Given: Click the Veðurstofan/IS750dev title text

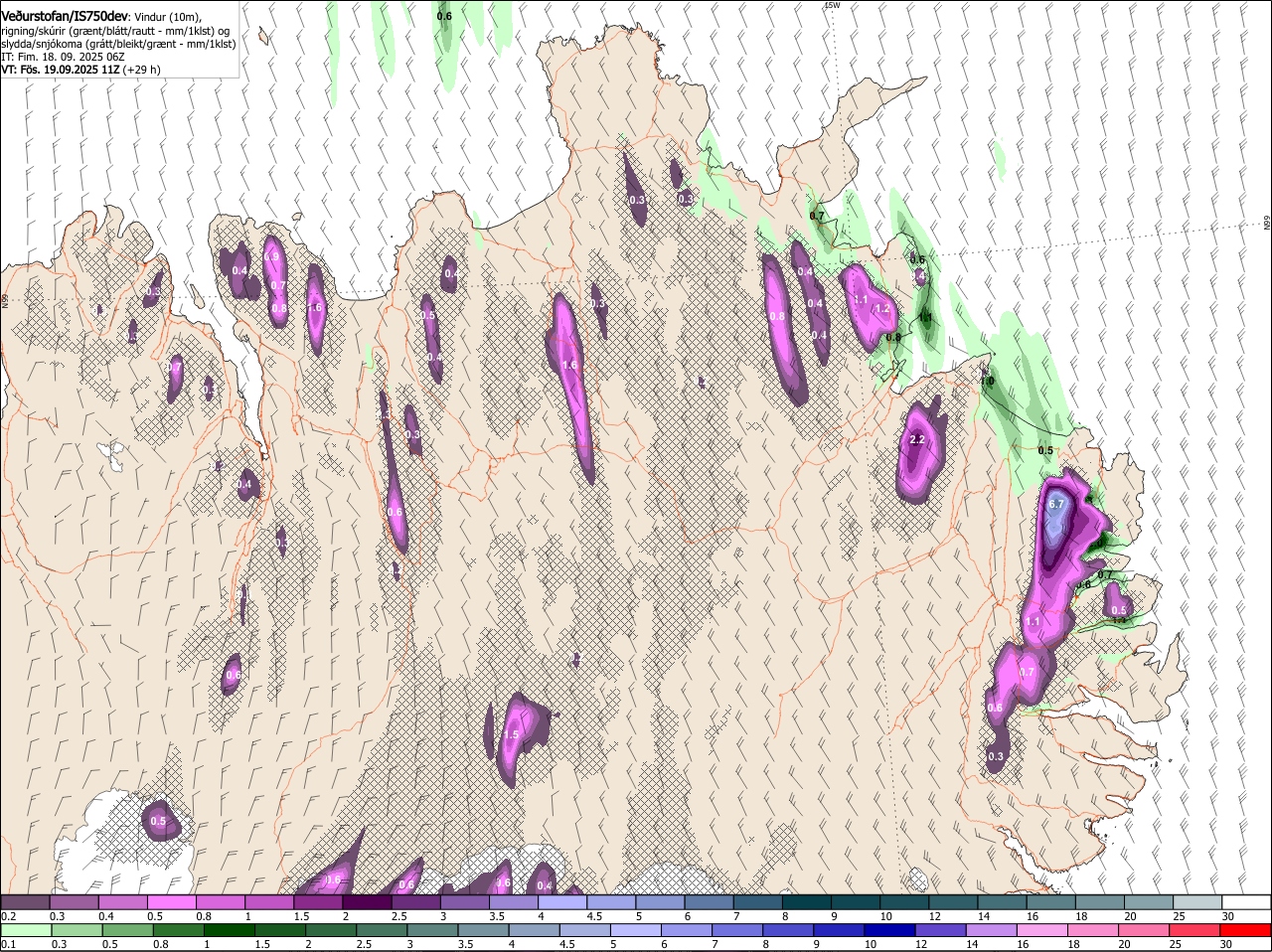Looking at the screenshot, I should pos(66,15).
